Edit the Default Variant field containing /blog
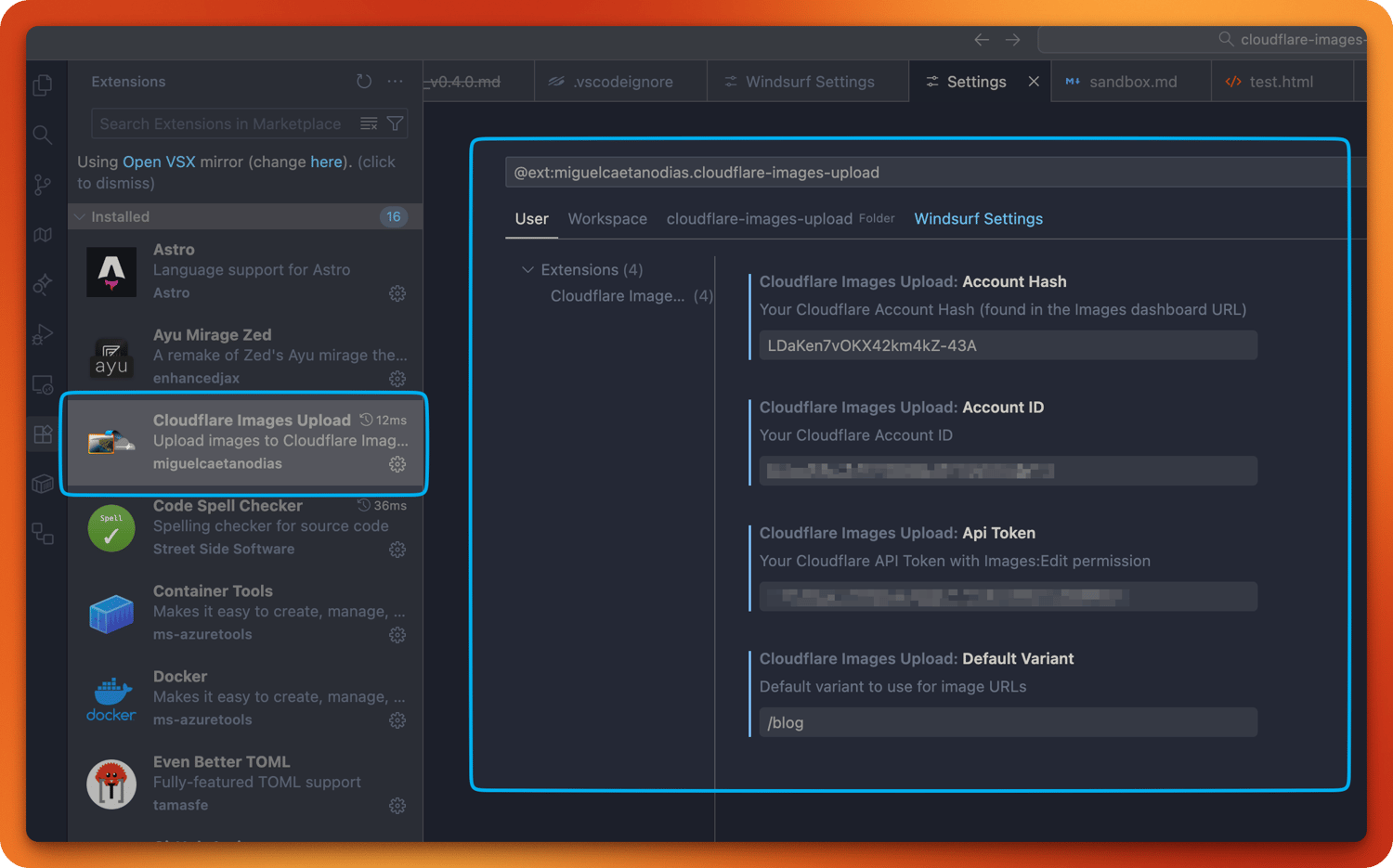 point(1009,722)
